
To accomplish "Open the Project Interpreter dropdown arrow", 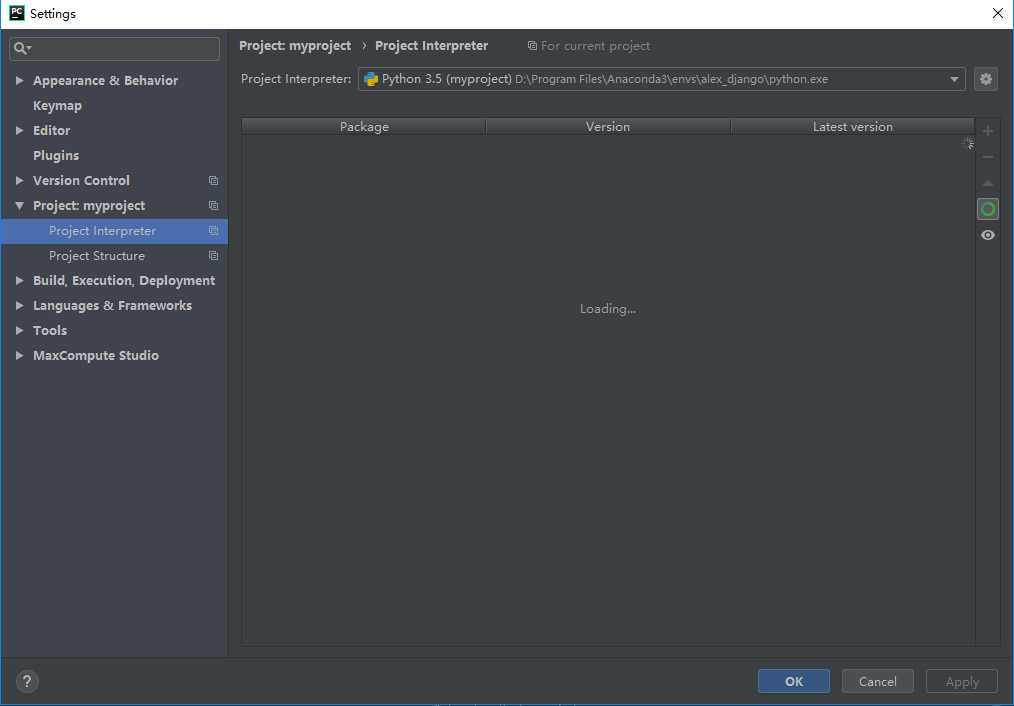I will (954, 79).
